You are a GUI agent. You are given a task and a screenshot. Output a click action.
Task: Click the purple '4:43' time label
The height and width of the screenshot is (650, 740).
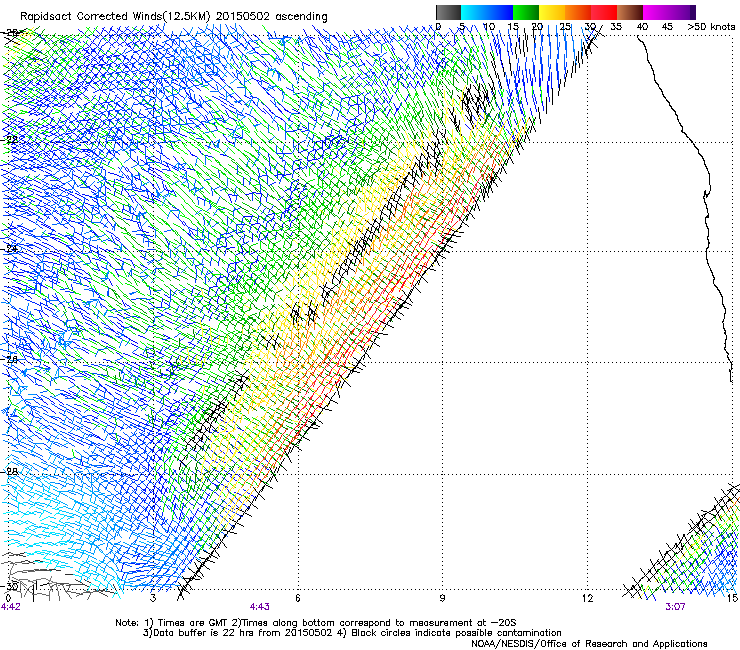pyautogui.click(x=260, y=607)
